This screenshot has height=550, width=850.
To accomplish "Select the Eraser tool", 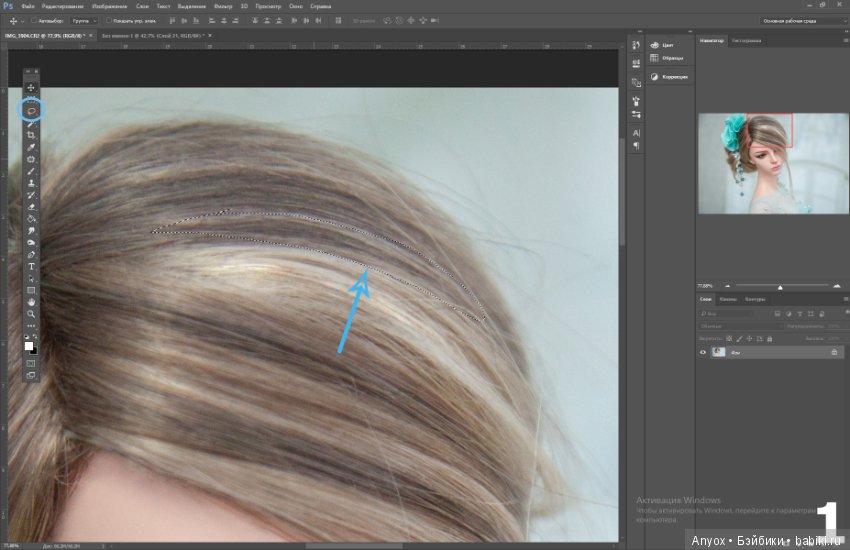I will (31, 207).
